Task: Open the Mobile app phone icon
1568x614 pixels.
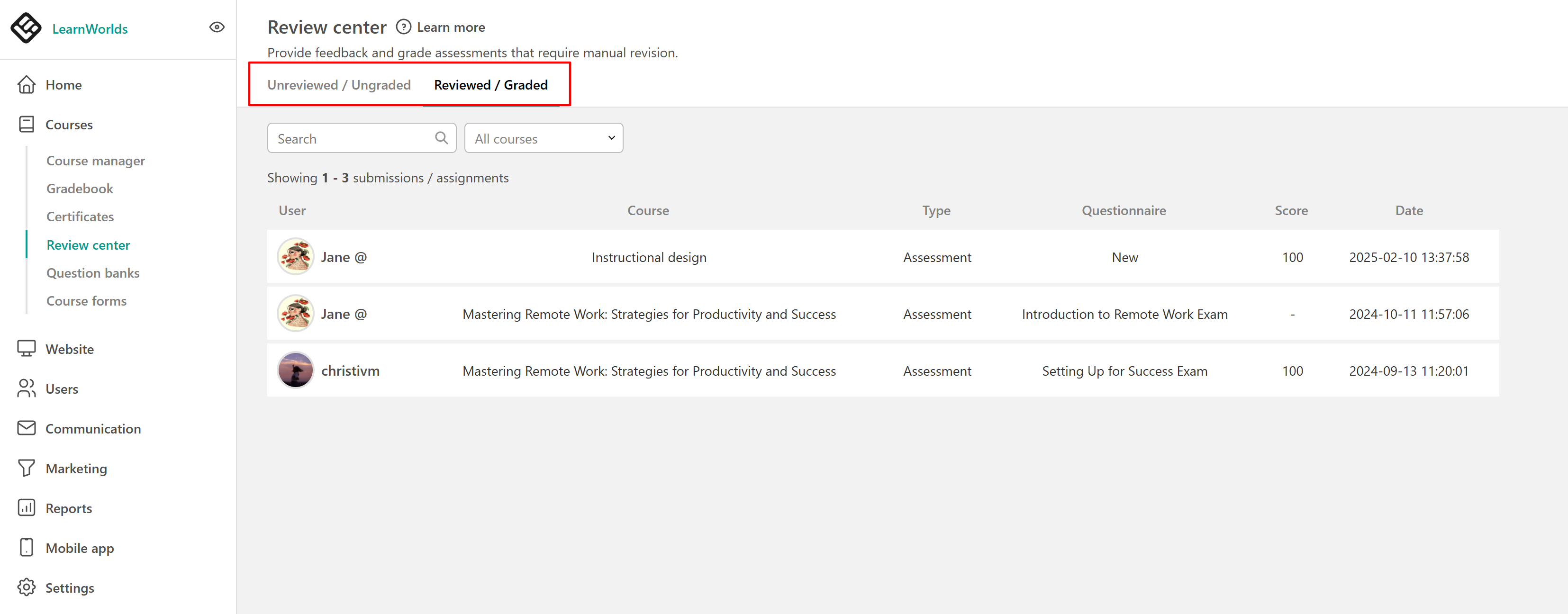Action: click(x=26, y=548)
